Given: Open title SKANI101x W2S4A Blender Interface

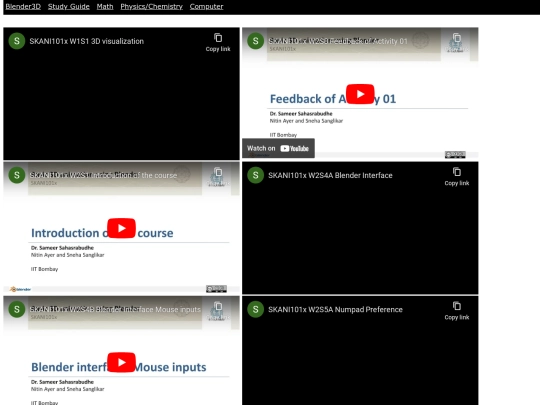Looking at the screenshot, I should (x=330, y=175).
